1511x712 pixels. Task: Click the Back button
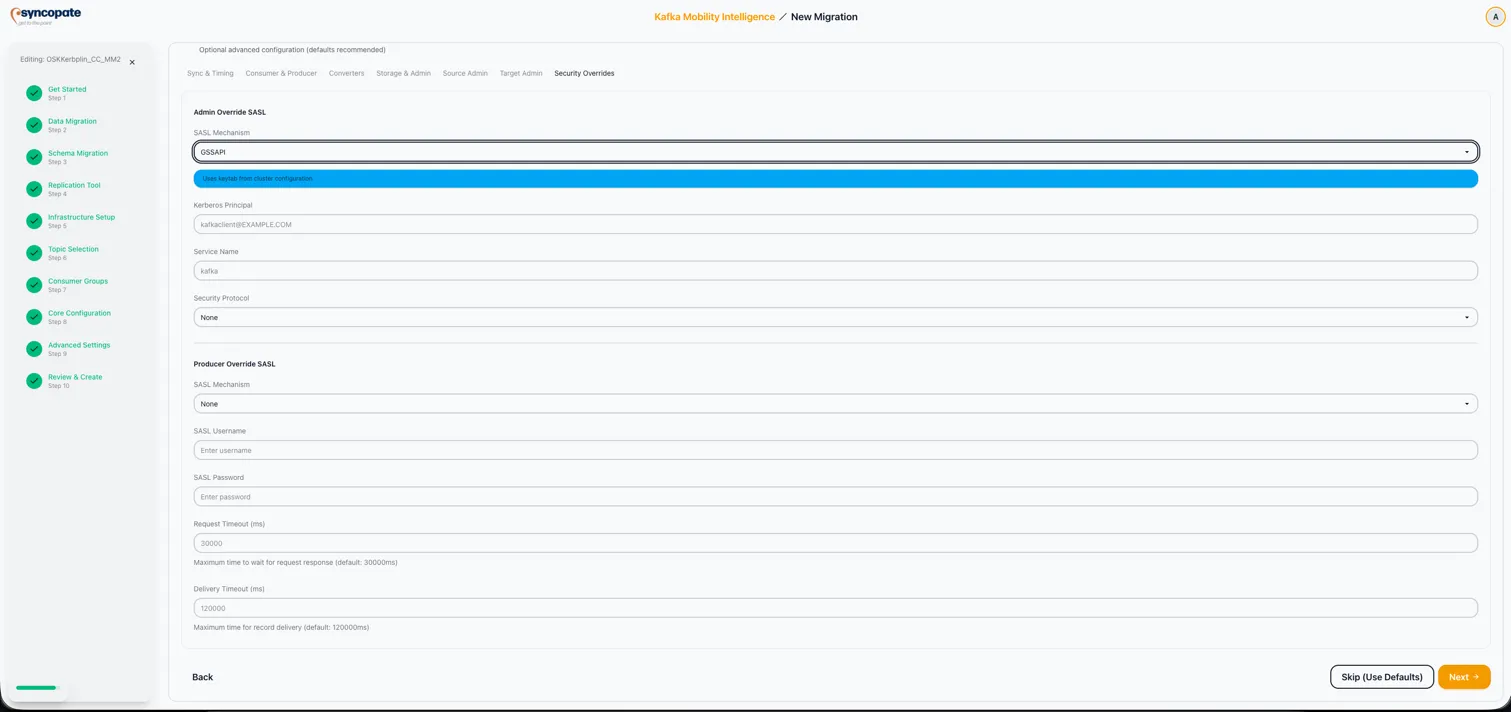click(x=202, y=677)
